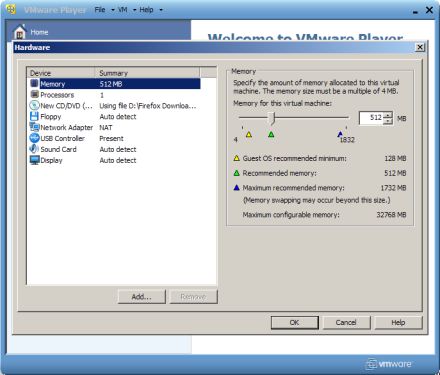The height and width of the screenshot is (375, 440).
Task: Select the USB Controller device row
Action: (115, 138)
